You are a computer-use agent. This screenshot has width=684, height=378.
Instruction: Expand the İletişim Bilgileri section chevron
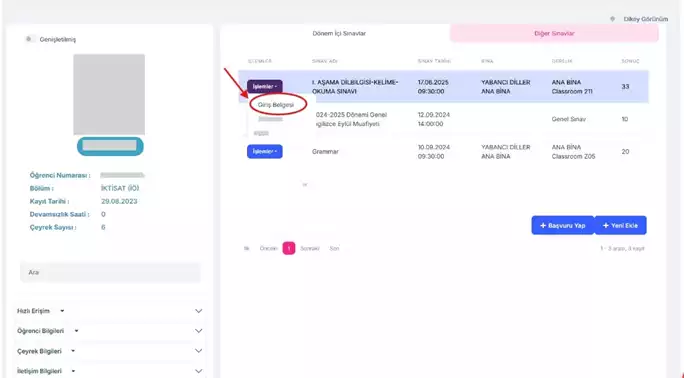pos(198,371)
